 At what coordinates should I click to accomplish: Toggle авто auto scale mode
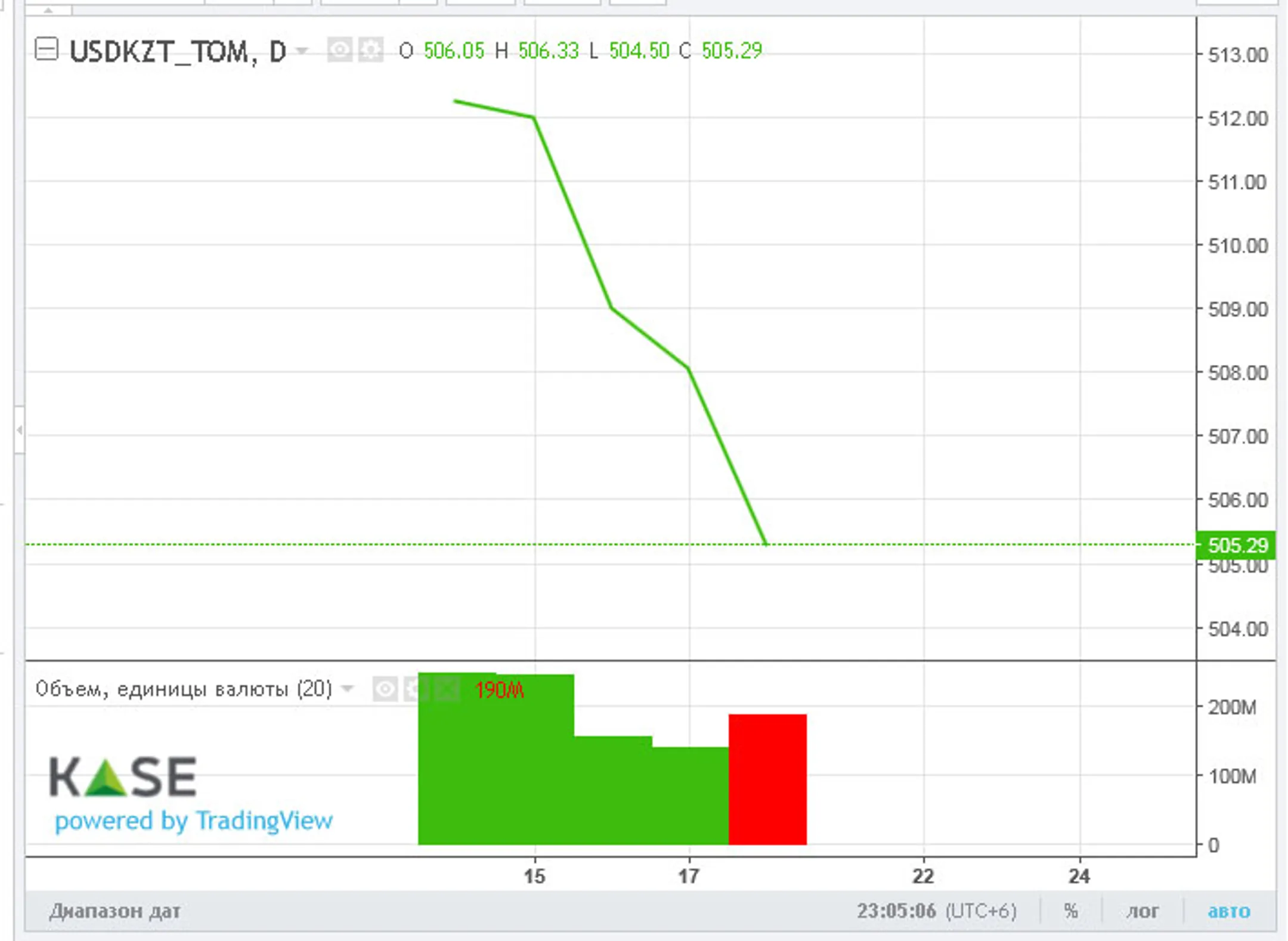[1229, 911]
